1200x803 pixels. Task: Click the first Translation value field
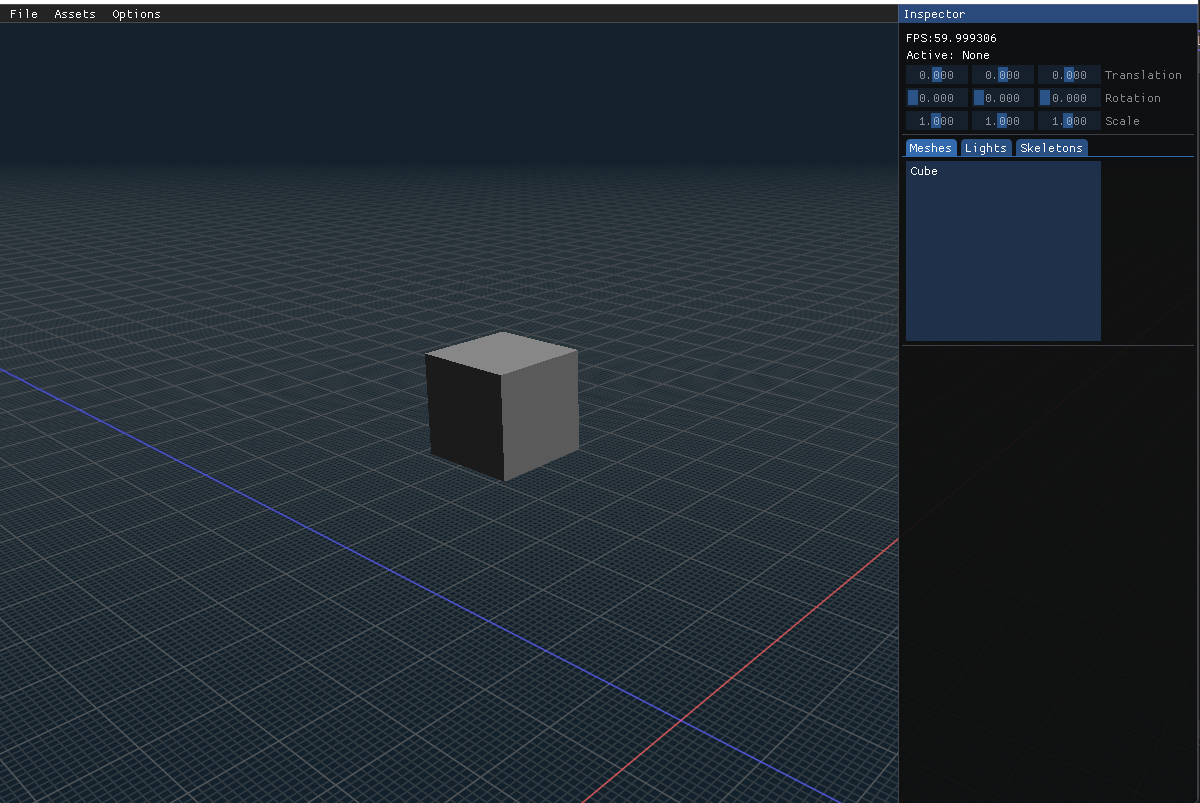pos(936,74)
